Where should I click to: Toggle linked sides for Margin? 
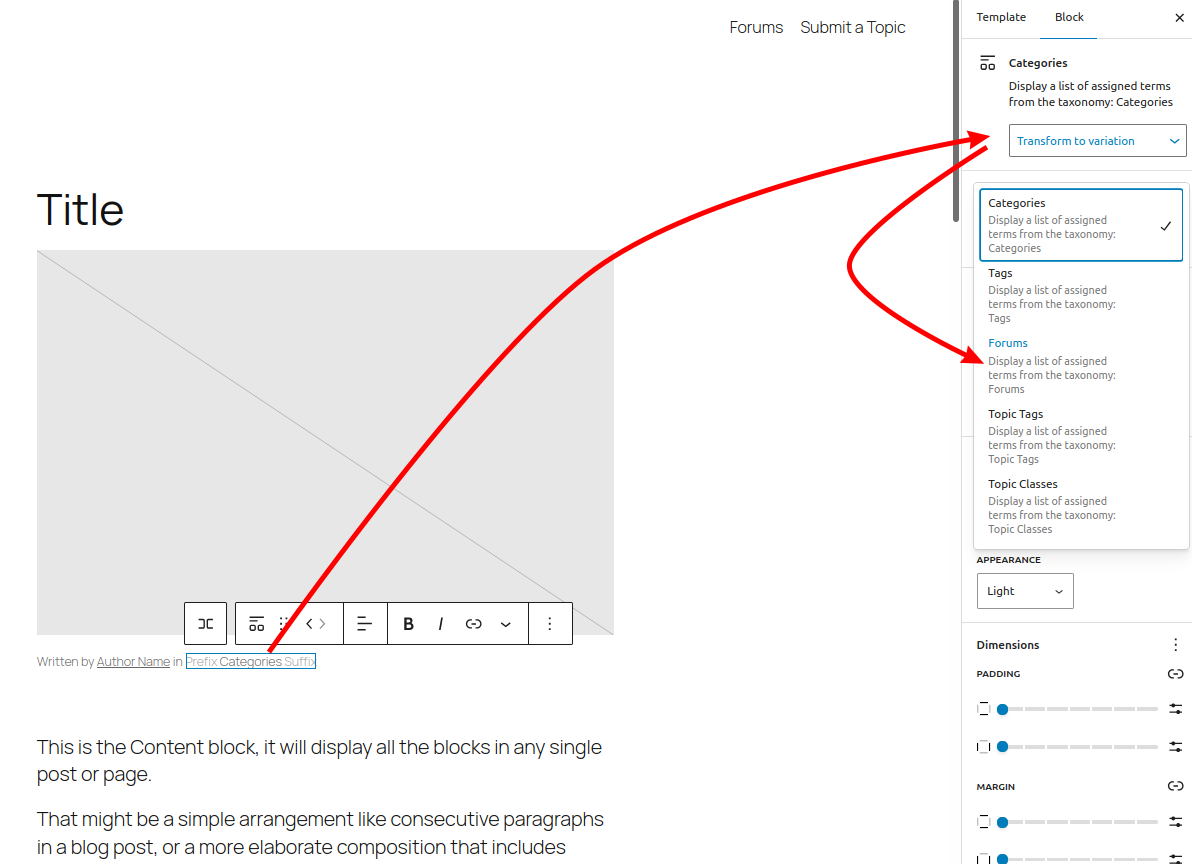pos(1175,787)
